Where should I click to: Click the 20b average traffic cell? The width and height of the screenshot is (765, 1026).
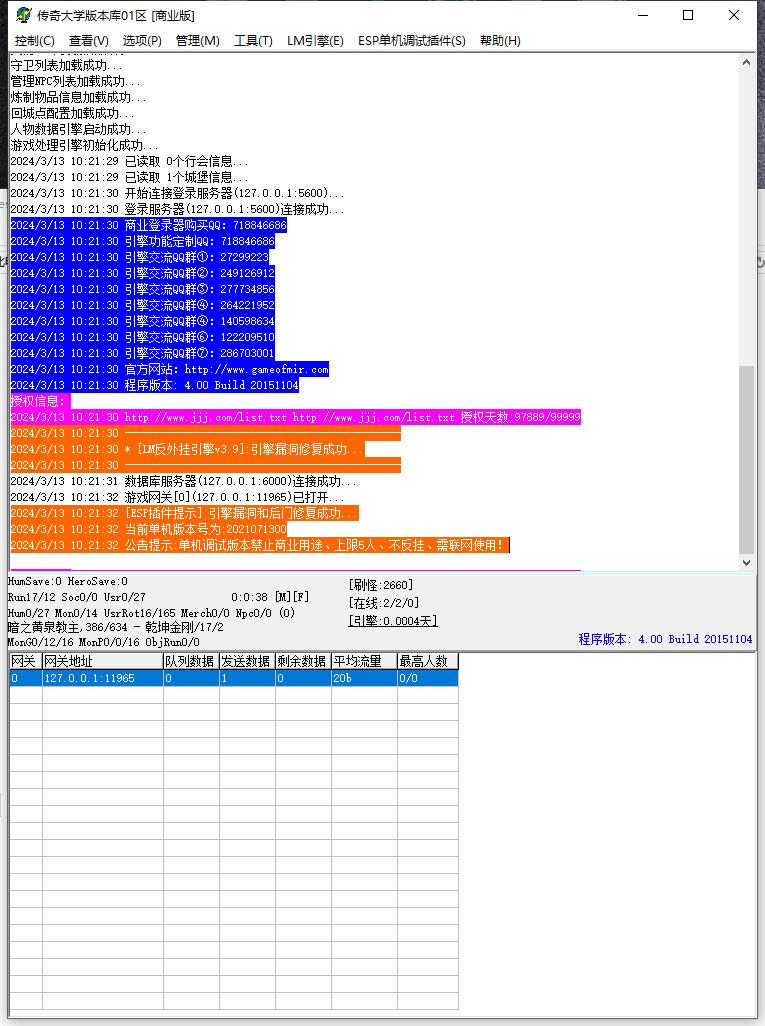tap(364, 679)
